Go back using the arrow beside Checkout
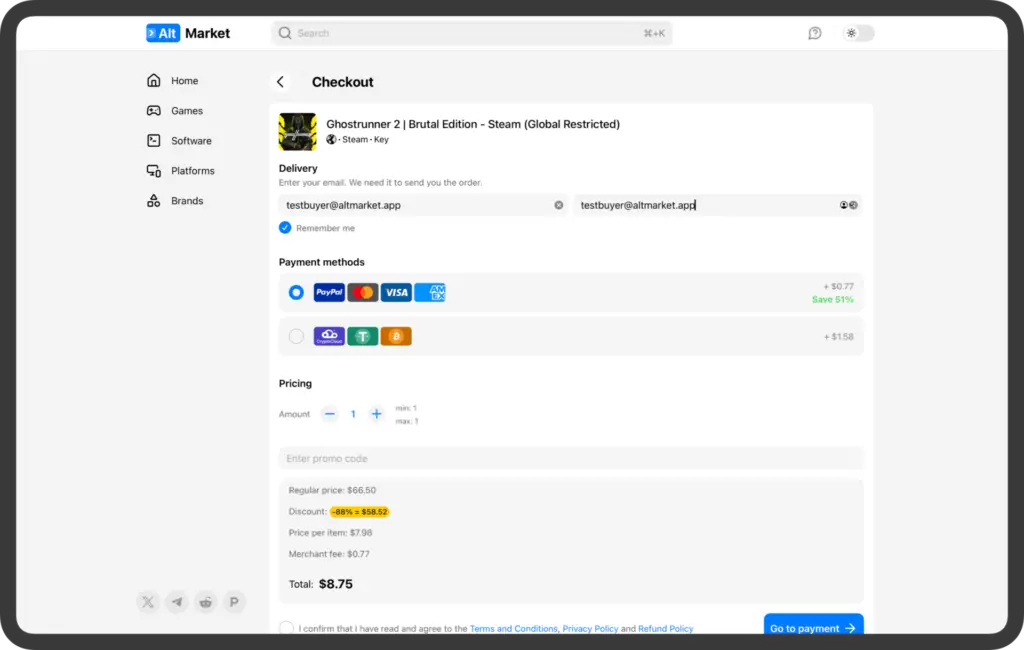Screen dimensions: 1024x650 [280, 82]
